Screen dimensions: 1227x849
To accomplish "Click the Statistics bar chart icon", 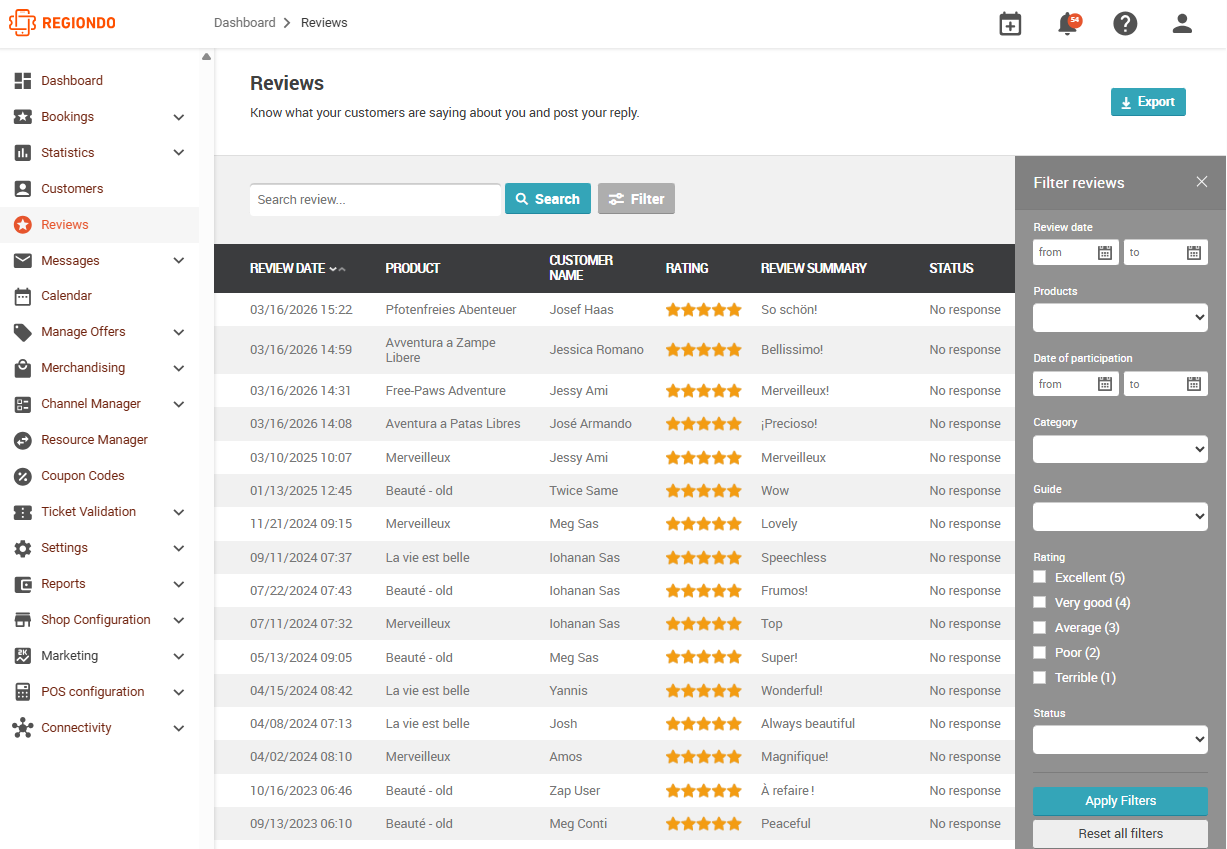I will [x=23, y=153].
